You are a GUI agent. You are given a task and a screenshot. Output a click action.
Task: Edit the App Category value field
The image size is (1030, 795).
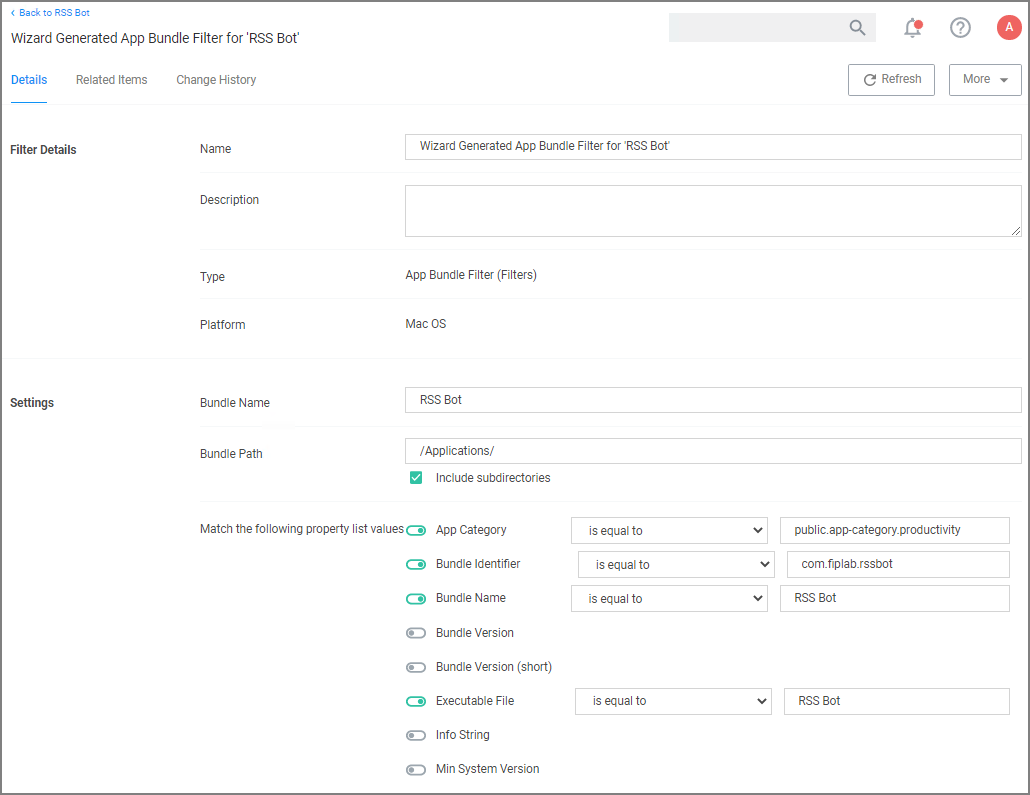click(x=895, y=530)
